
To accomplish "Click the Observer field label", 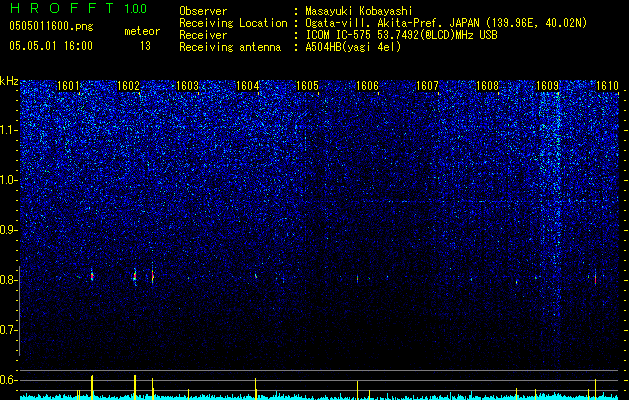I will [203, 11].
